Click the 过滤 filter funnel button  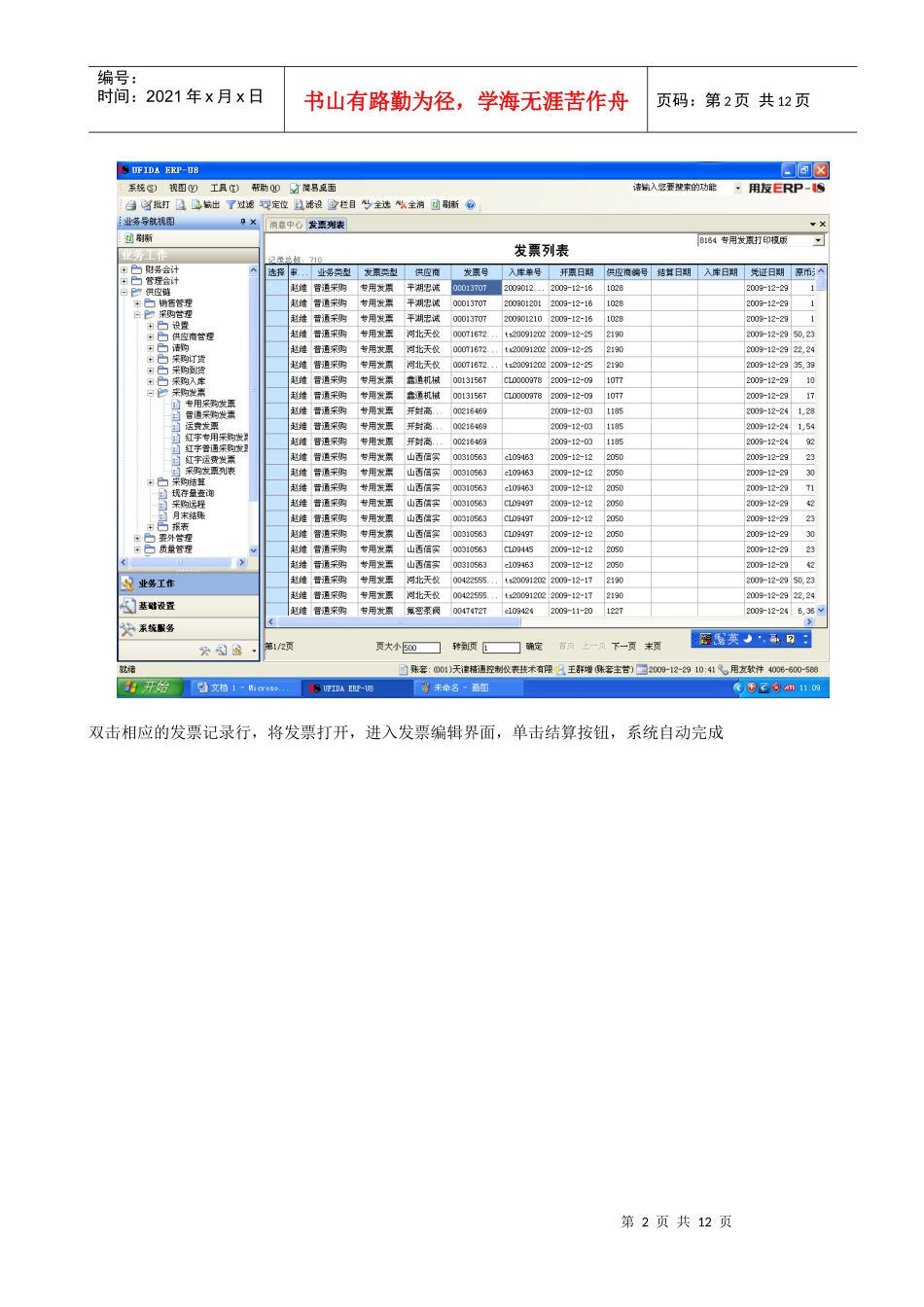240,205
